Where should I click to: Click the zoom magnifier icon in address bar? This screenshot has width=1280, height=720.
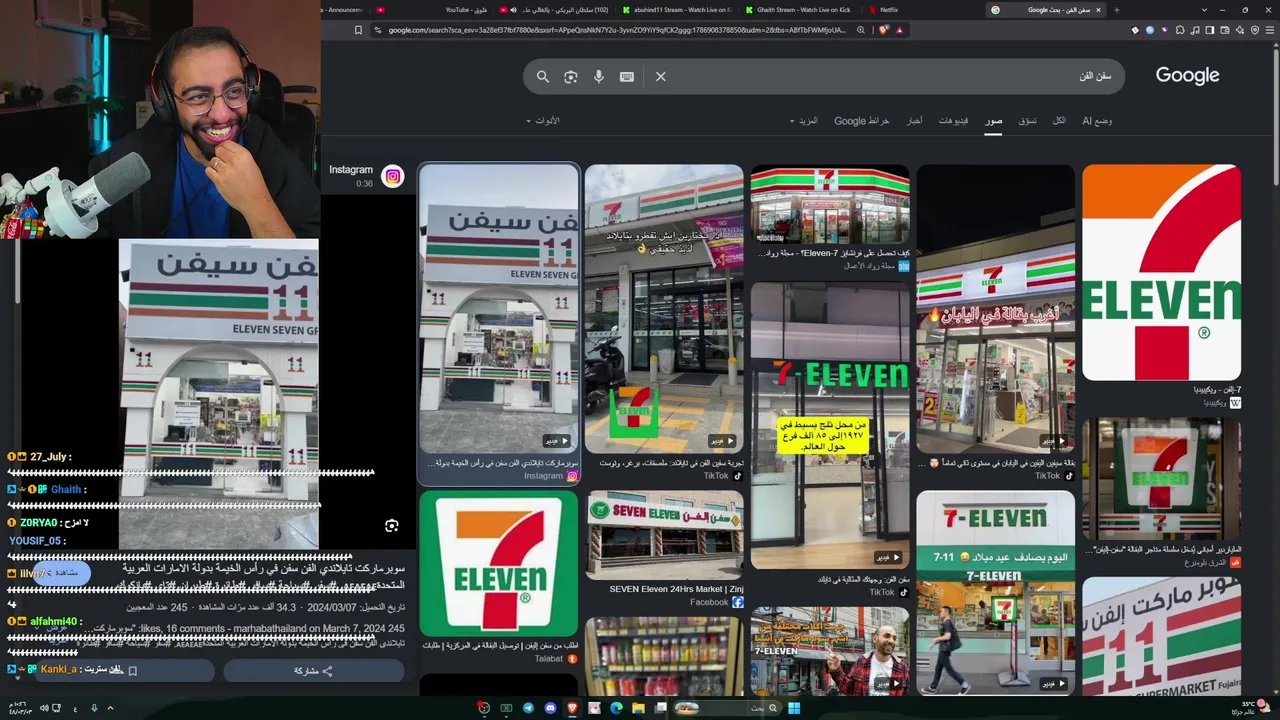click(x=860, y=30)
